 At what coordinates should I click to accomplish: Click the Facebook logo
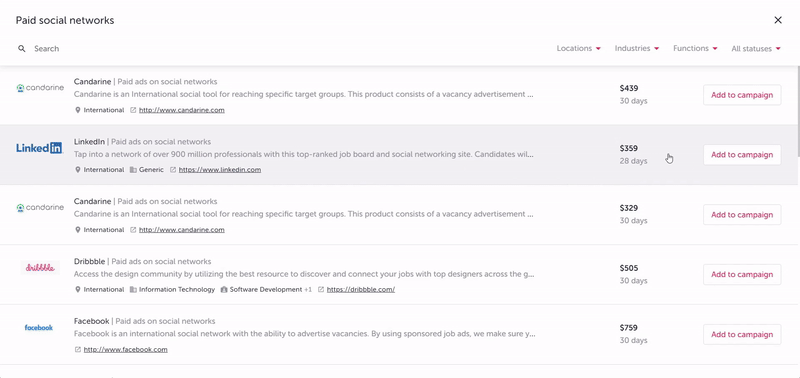(x=39, y=327)
